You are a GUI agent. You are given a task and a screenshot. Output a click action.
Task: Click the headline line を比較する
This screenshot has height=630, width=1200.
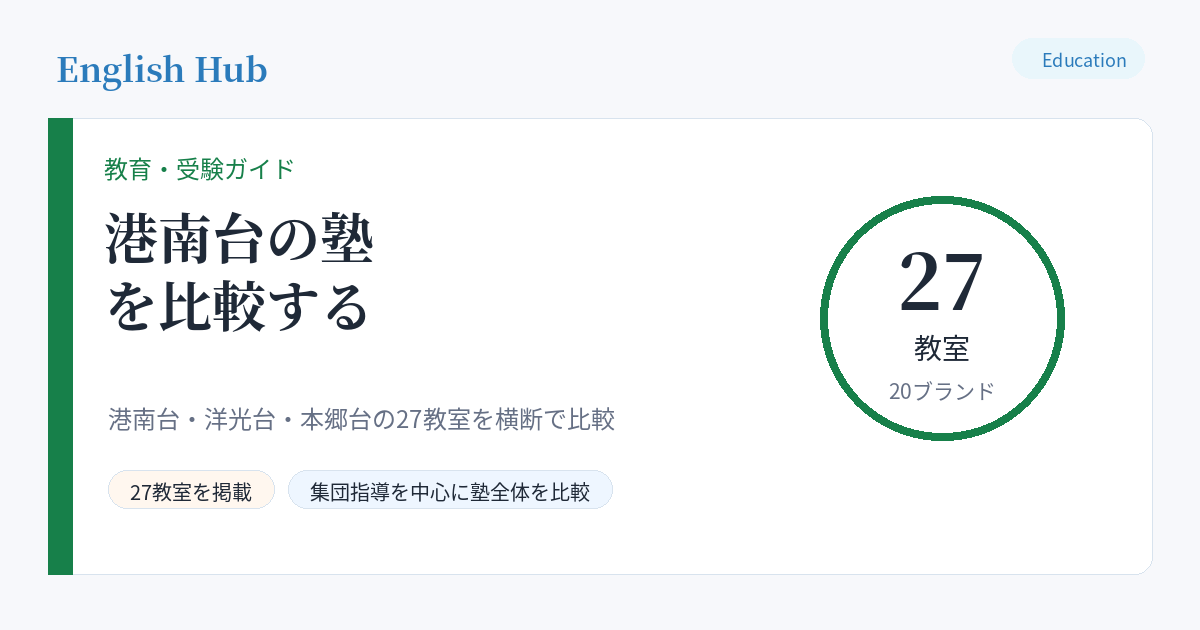(238, 308)
